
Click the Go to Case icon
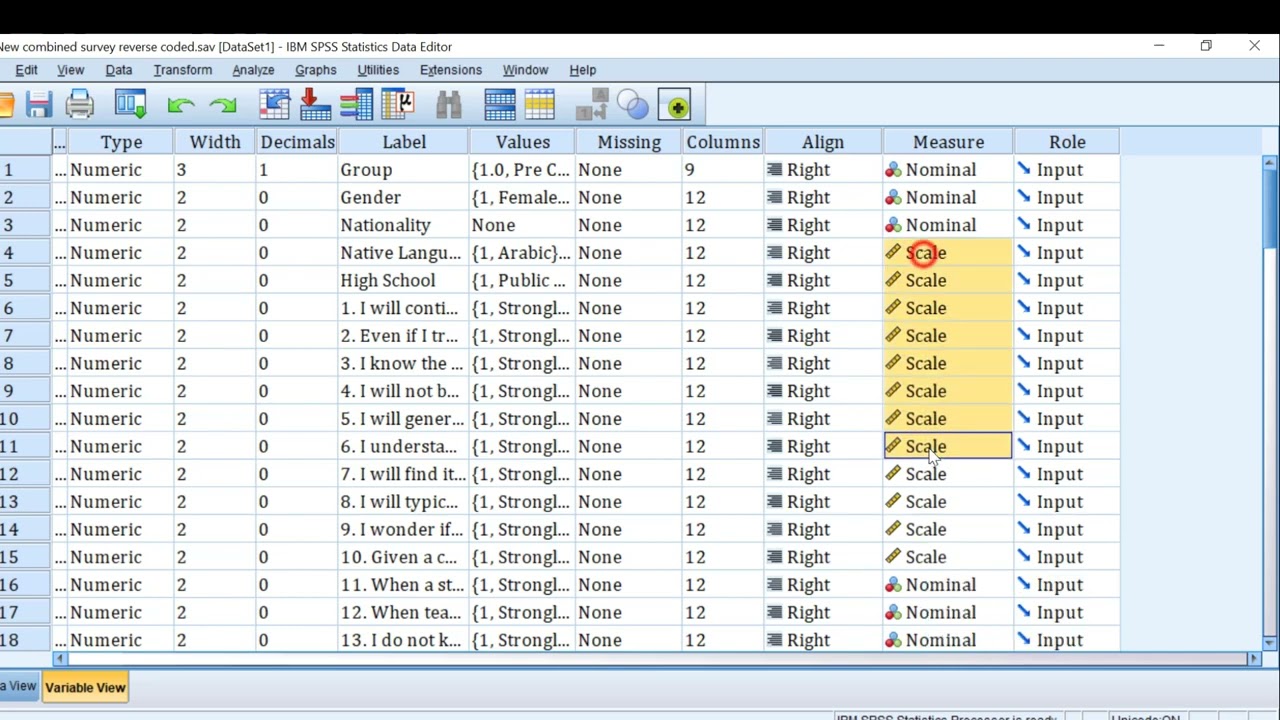click(274, 105)
